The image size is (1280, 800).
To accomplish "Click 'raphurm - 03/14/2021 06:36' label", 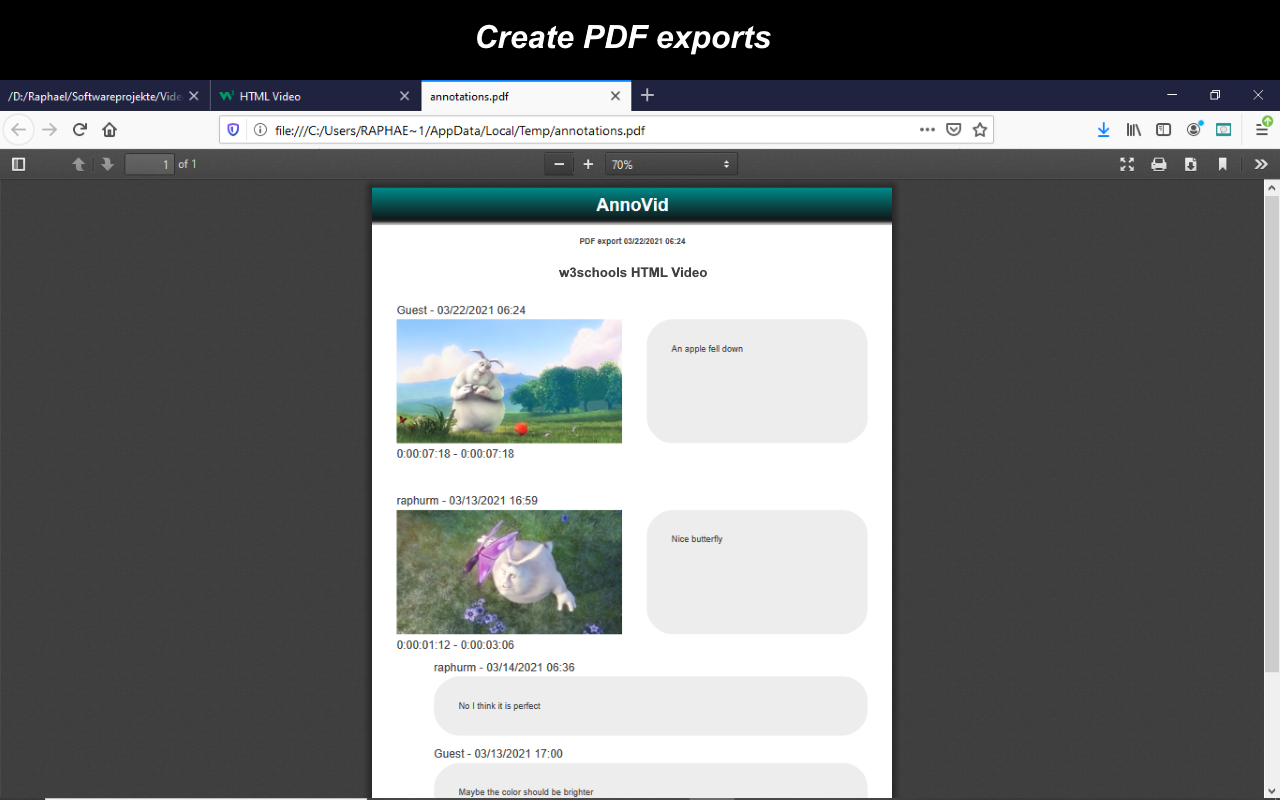I will click(504, 667).
